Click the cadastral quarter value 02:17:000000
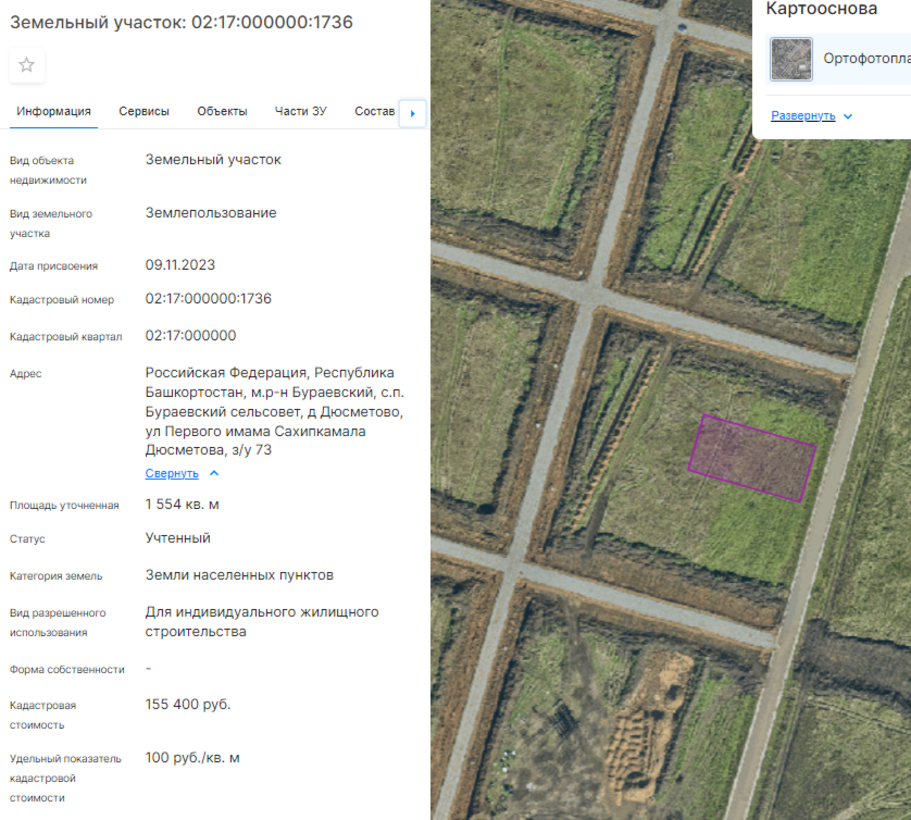911x820 pixels. click(191, 335)
